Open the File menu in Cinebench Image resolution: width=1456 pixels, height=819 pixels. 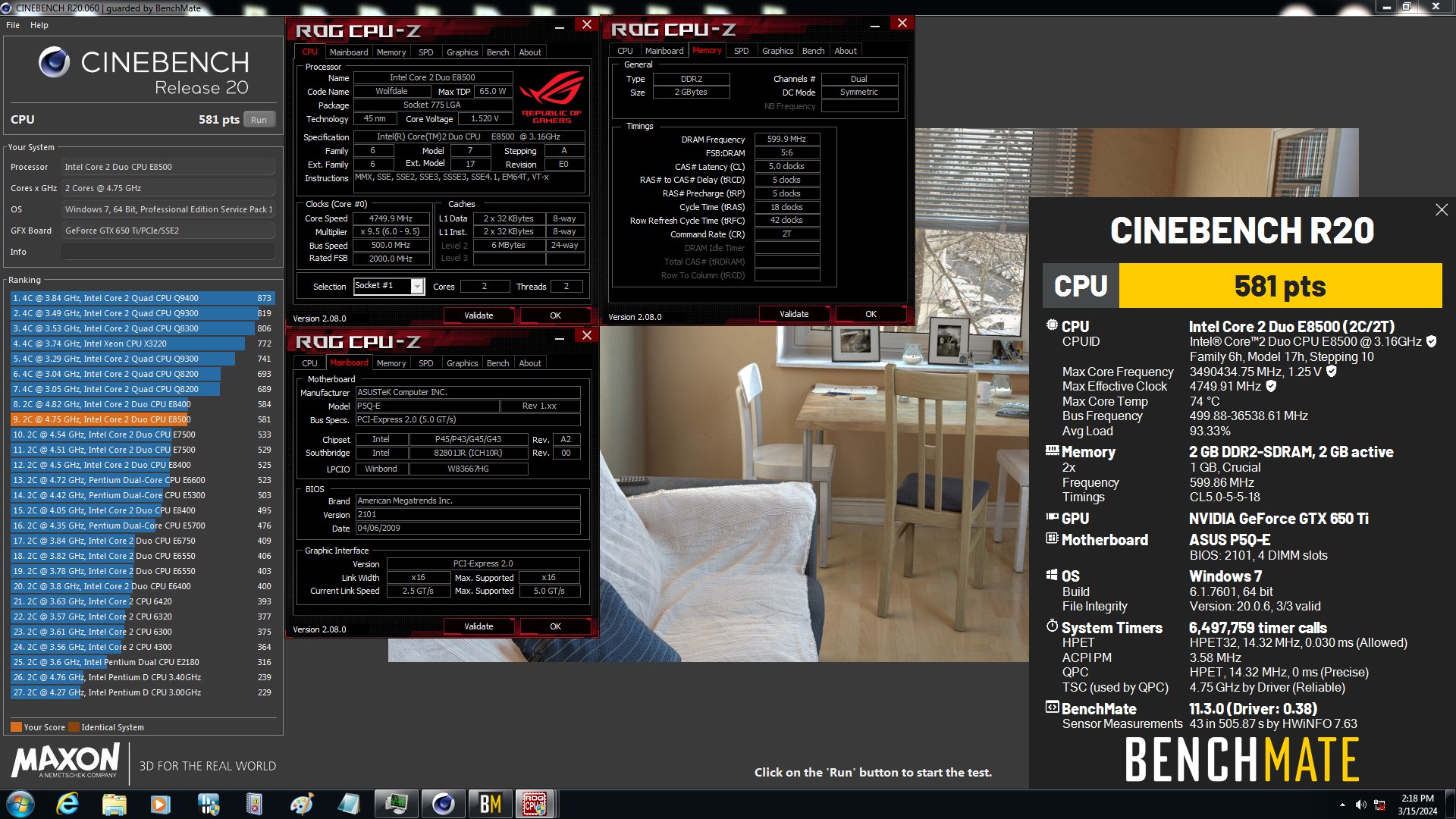[13, 25]
